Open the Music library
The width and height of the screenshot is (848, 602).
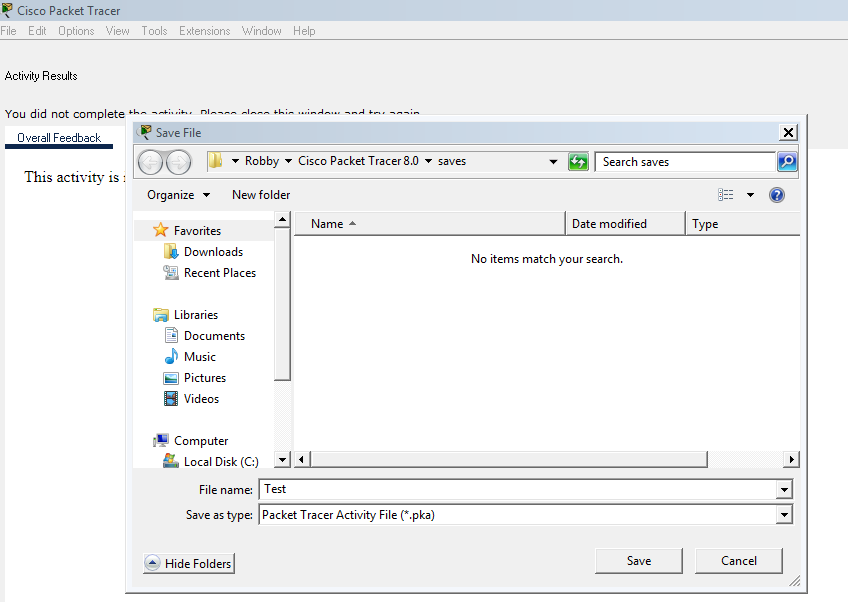(x=199, y=357)
